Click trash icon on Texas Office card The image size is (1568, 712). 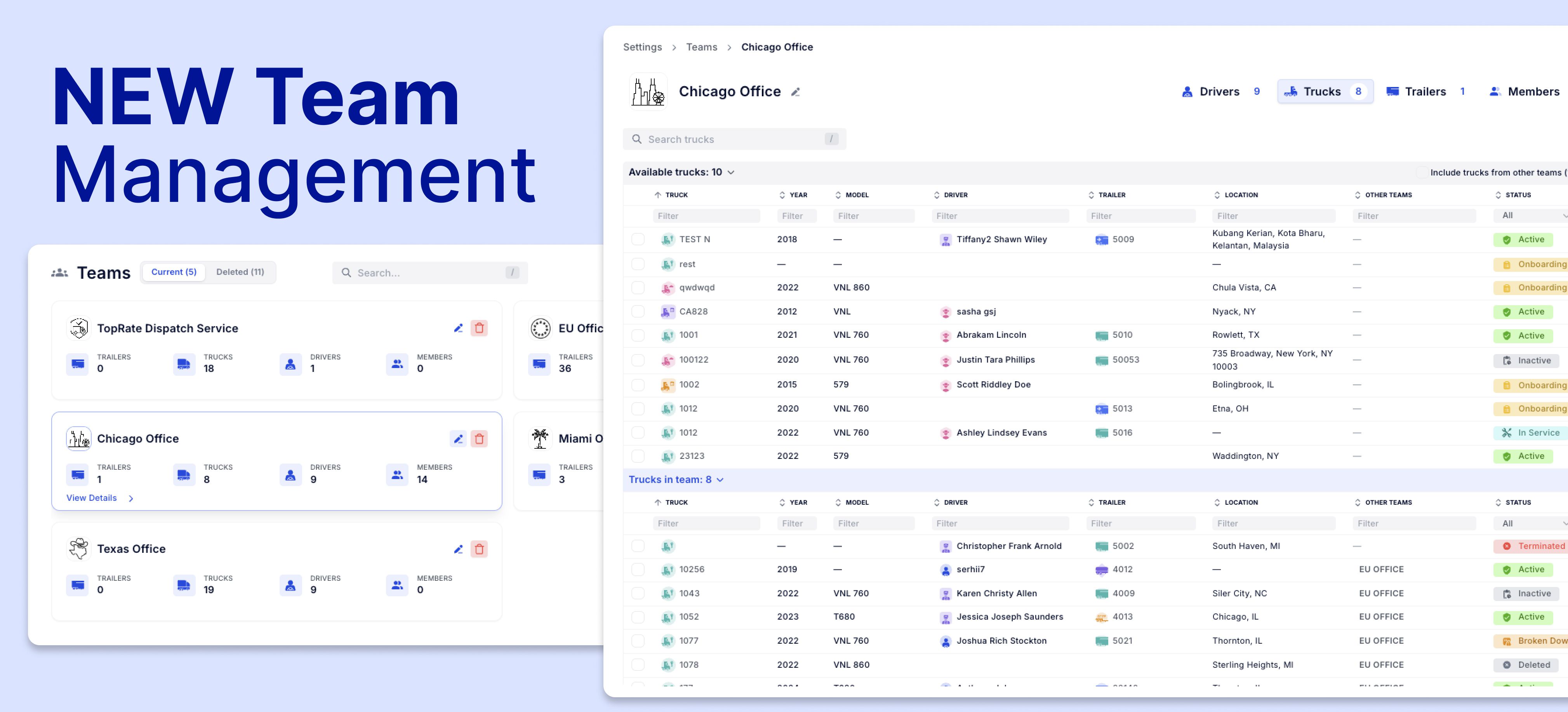click(x=479, y=549)
